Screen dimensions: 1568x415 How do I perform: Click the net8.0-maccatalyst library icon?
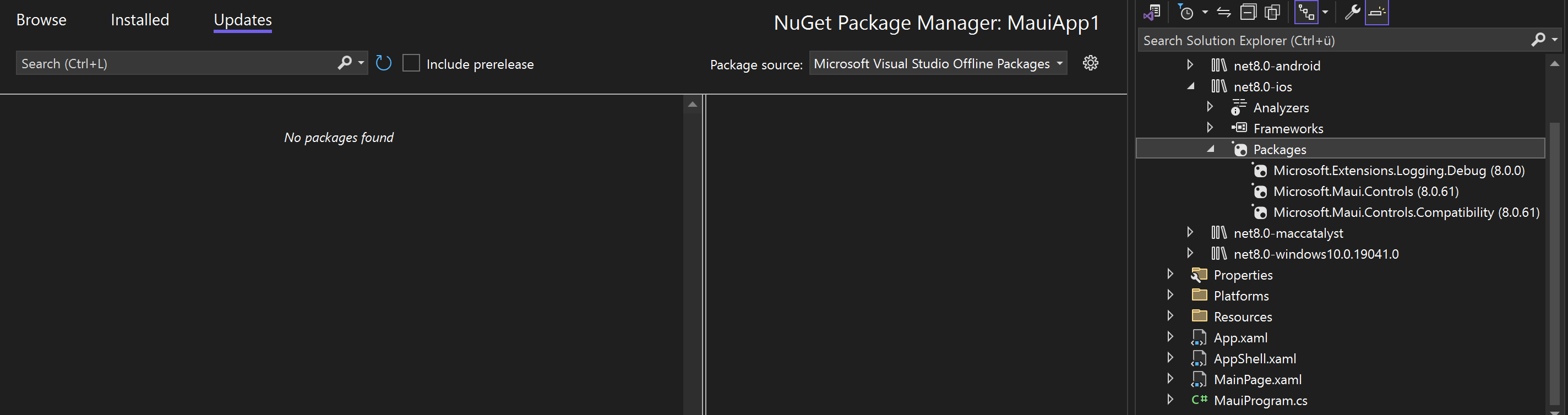click(1218, 232)
